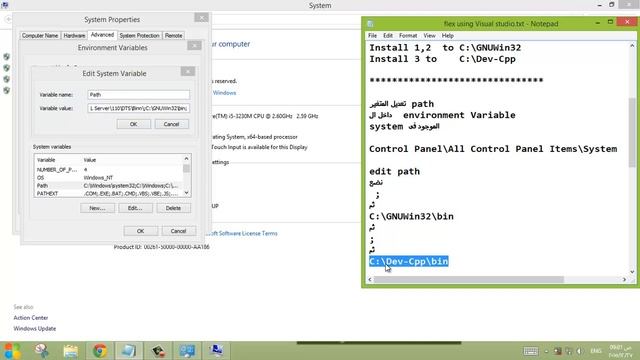
Task: Click the language ENG tray indicator
Action: pyautogui.click(x=596, y=351)
